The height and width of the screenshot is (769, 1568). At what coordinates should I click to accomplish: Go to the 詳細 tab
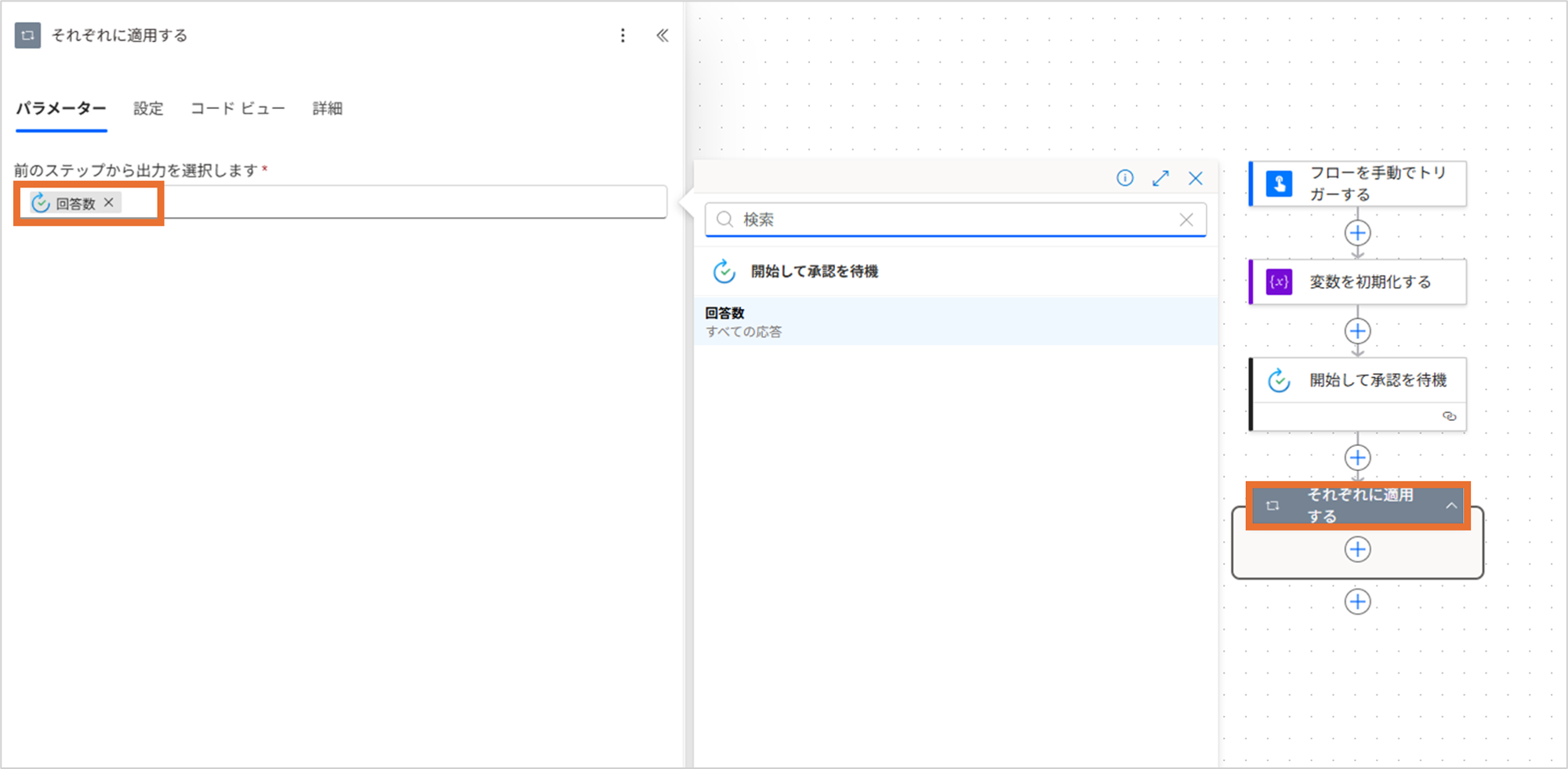tap(327, 109)
